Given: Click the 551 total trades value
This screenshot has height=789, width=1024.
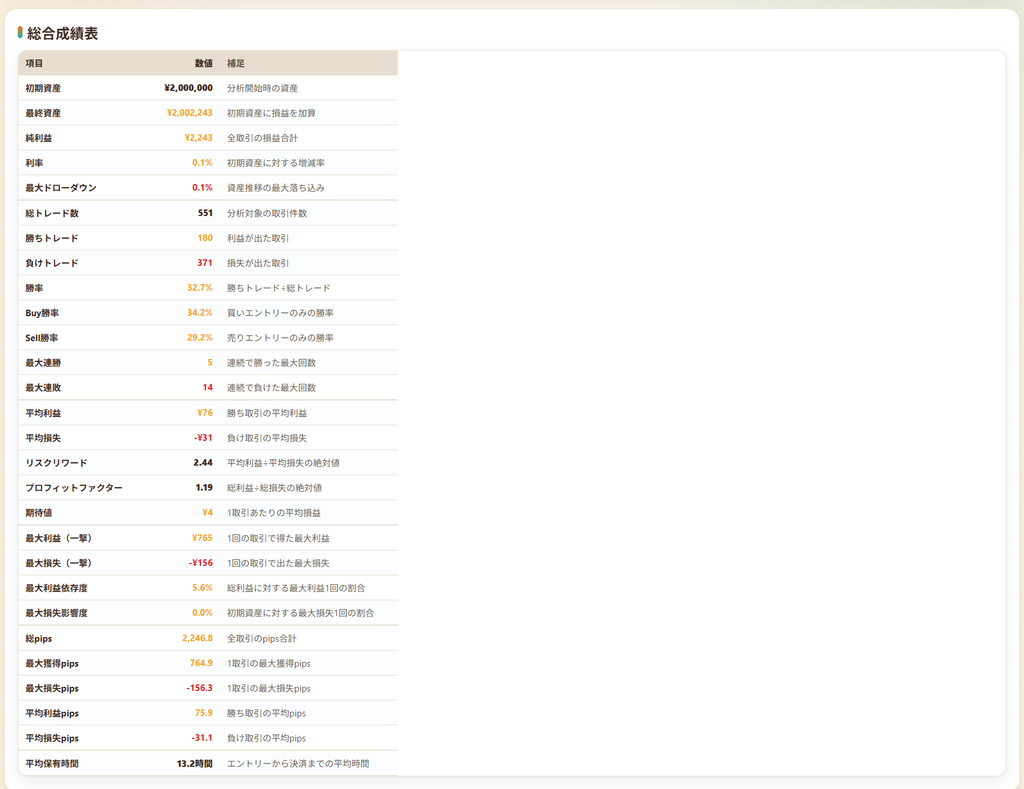Looking at the screenshot, I should tap(205, 213).
